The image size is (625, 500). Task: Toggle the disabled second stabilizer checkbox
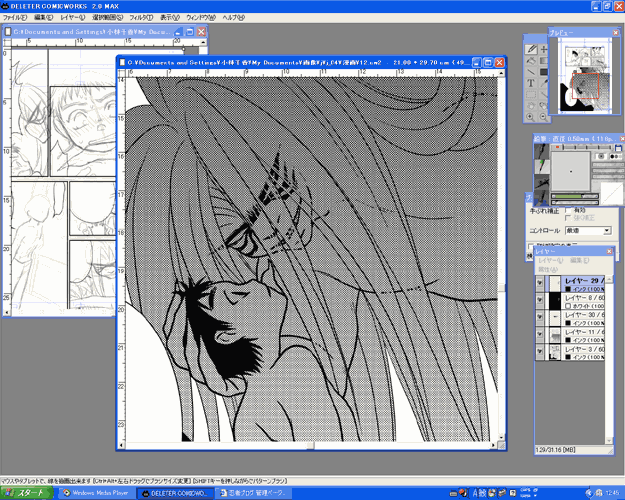click(x=568, y=218)
